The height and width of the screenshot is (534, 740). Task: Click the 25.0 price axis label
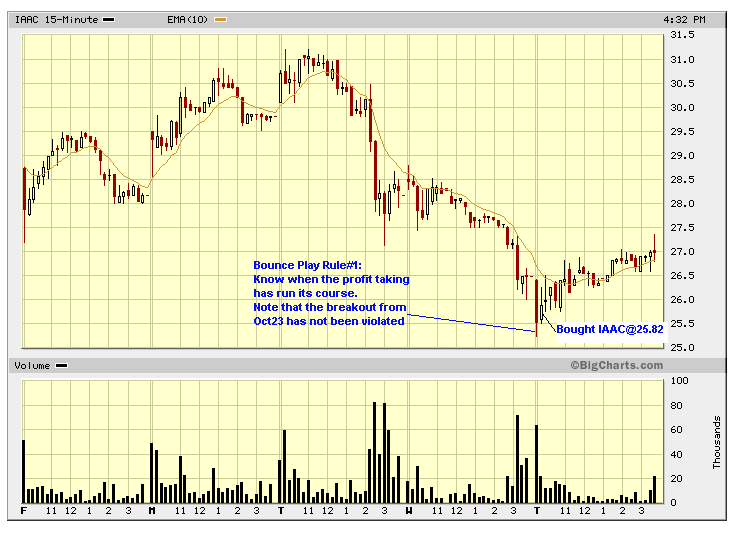point(682,348)
